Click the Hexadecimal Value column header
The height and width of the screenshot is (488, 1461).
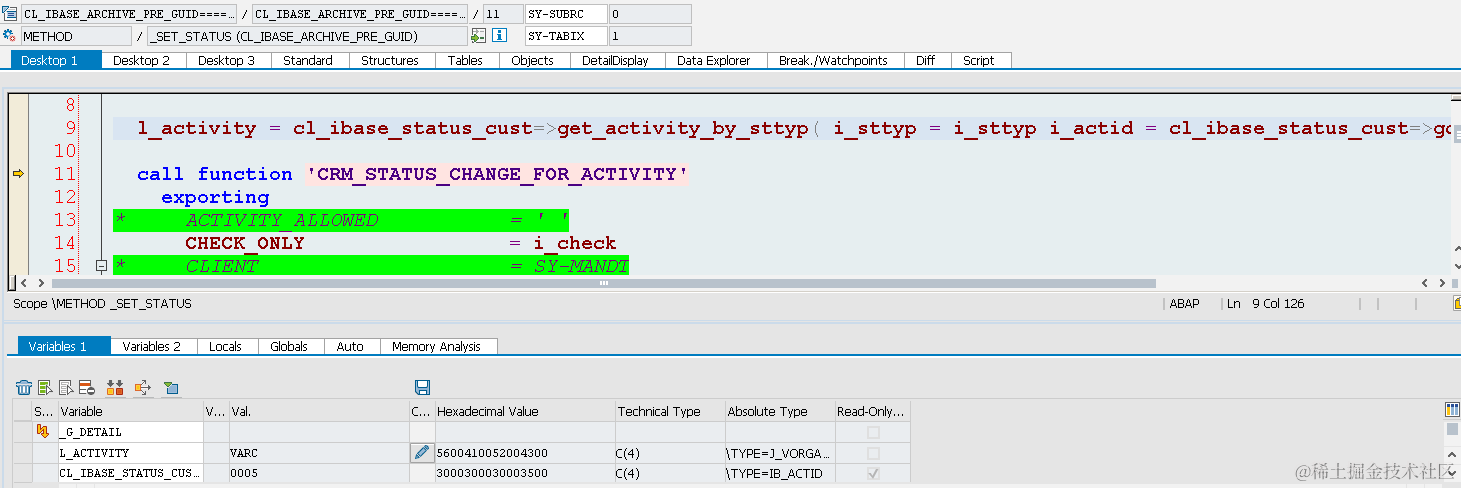point(524,411)
